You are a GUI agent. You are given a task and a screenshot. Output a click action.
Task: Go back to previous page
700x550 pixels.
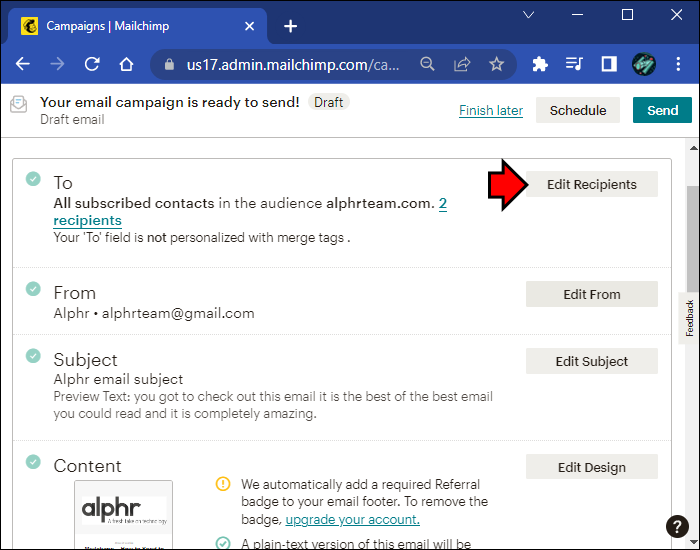click(x=22, y=64)
